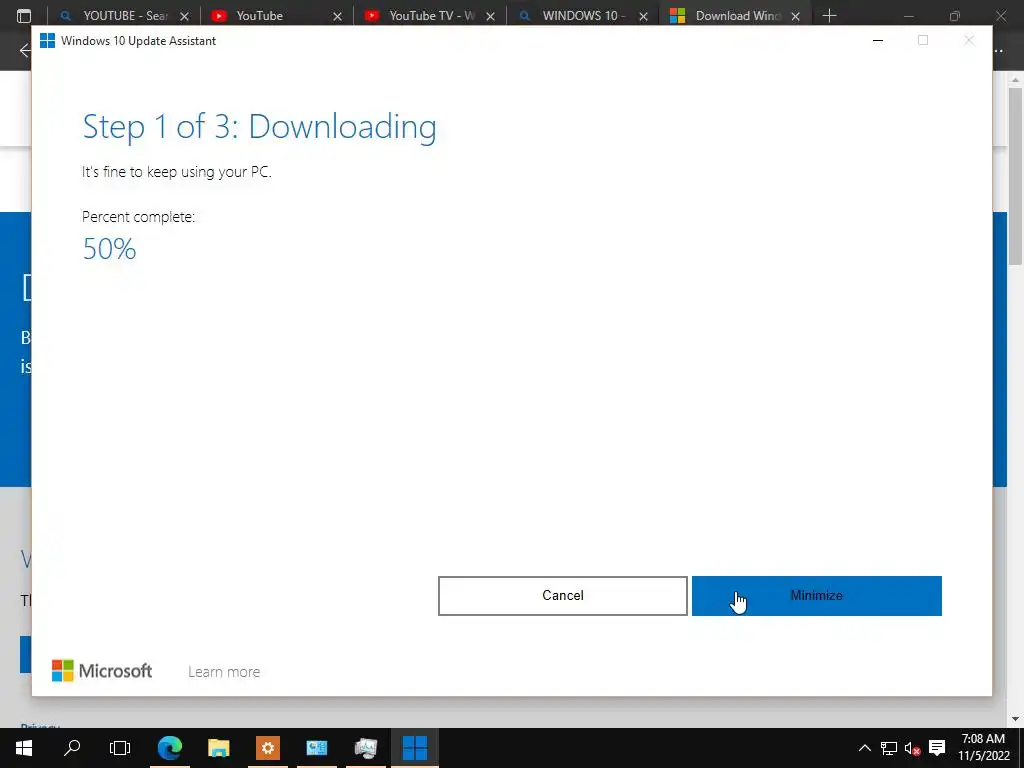1024x768 pixels.
Task: Close the YouTube TV tab
Action: coord(490,16)
